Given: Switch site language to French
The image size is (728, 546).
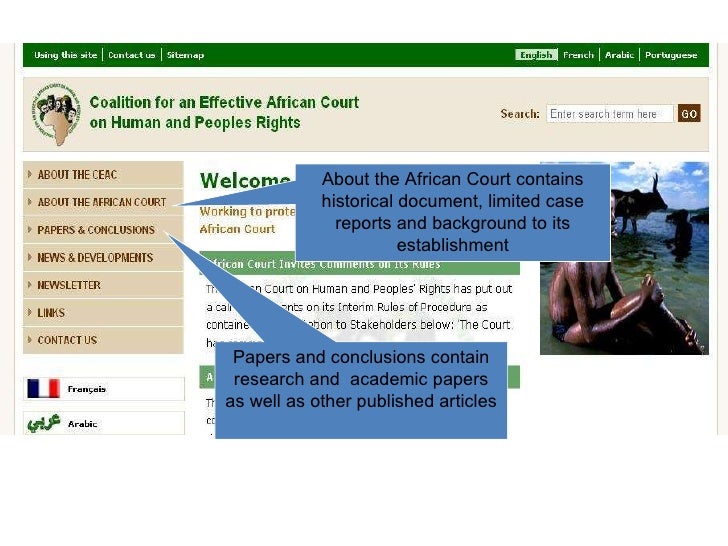Looking at the screenshot, I should [x=578, y=55].
